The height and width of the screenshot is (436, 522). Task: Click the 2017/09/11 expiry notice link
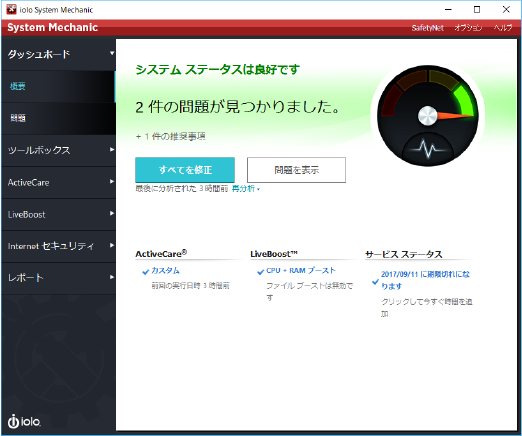(425, 280)
